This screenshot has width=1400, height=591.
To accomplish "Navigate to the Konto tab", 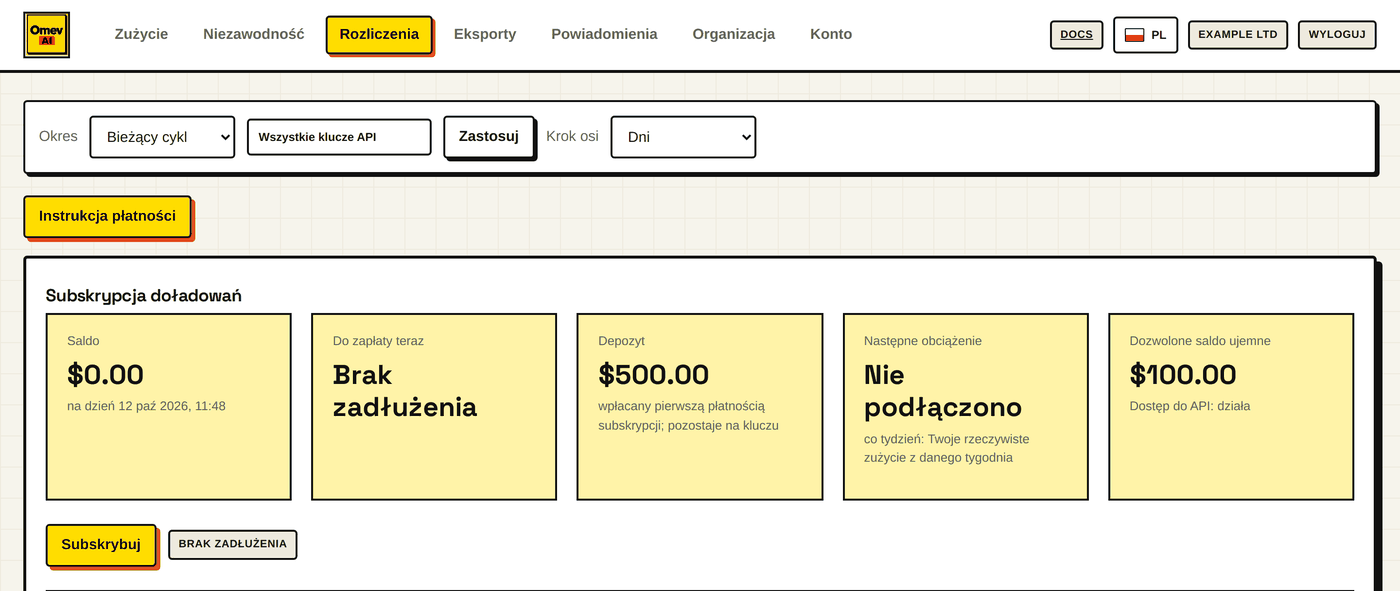I will tap(831, 34).
